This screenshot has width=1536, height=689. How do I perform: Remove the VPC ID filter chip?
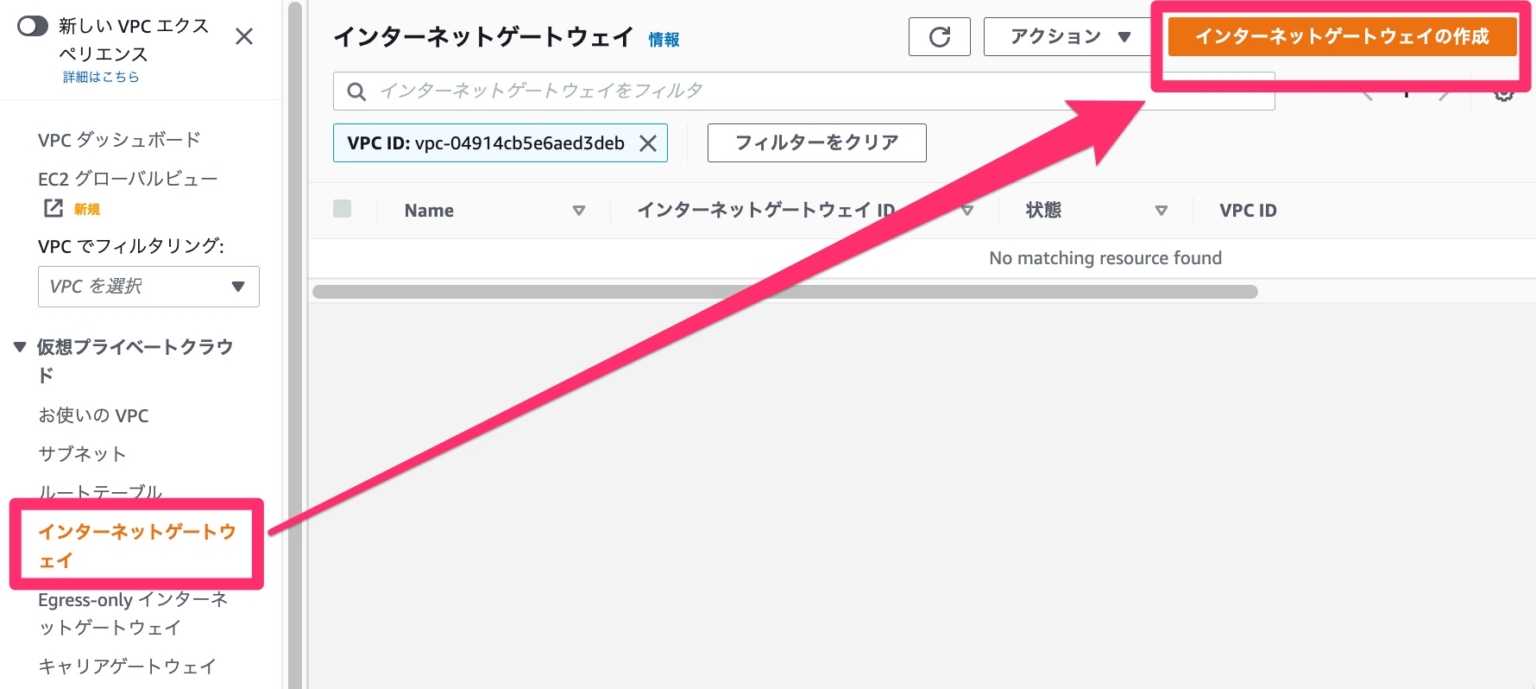tap(647, 142)
